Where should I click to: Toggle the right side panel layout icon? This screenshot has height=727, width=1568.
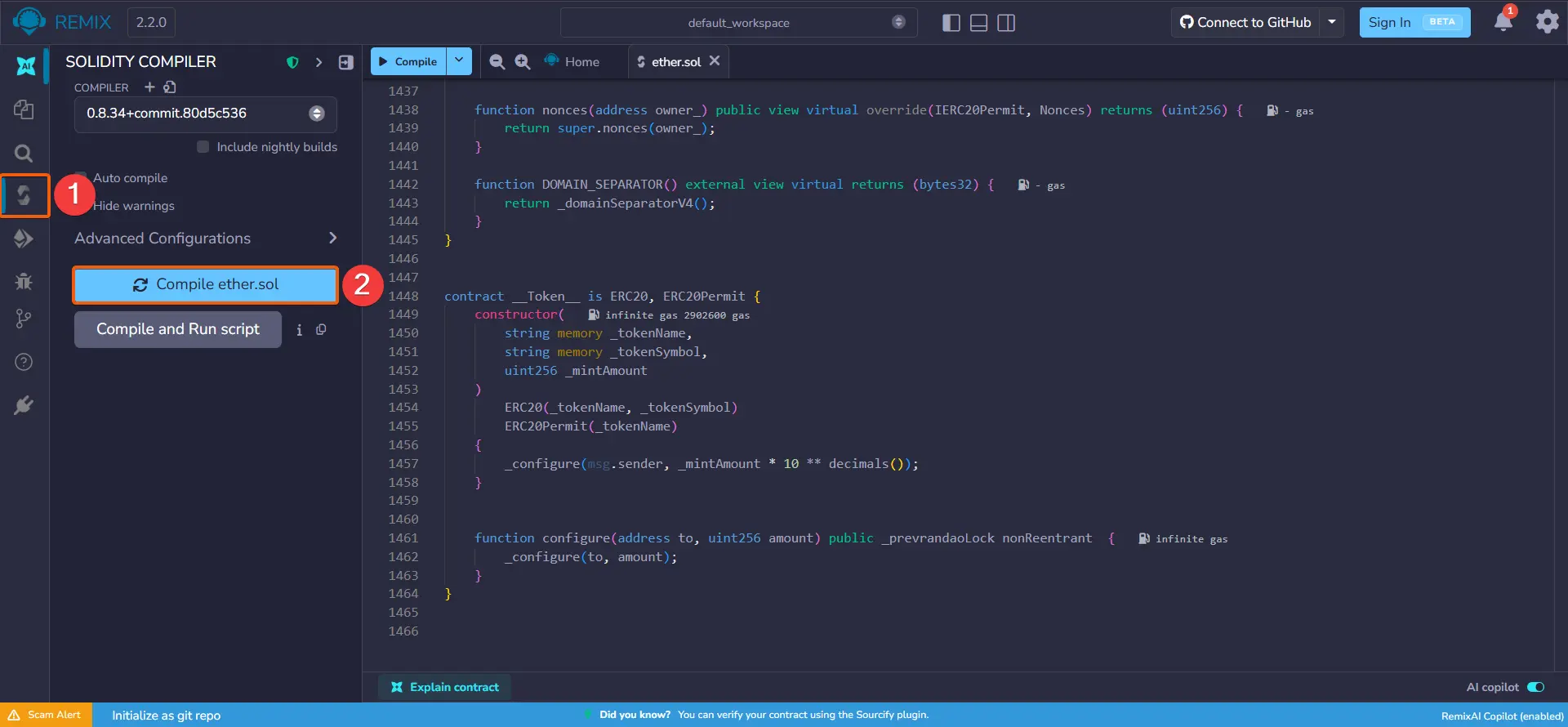point(1006,23)
